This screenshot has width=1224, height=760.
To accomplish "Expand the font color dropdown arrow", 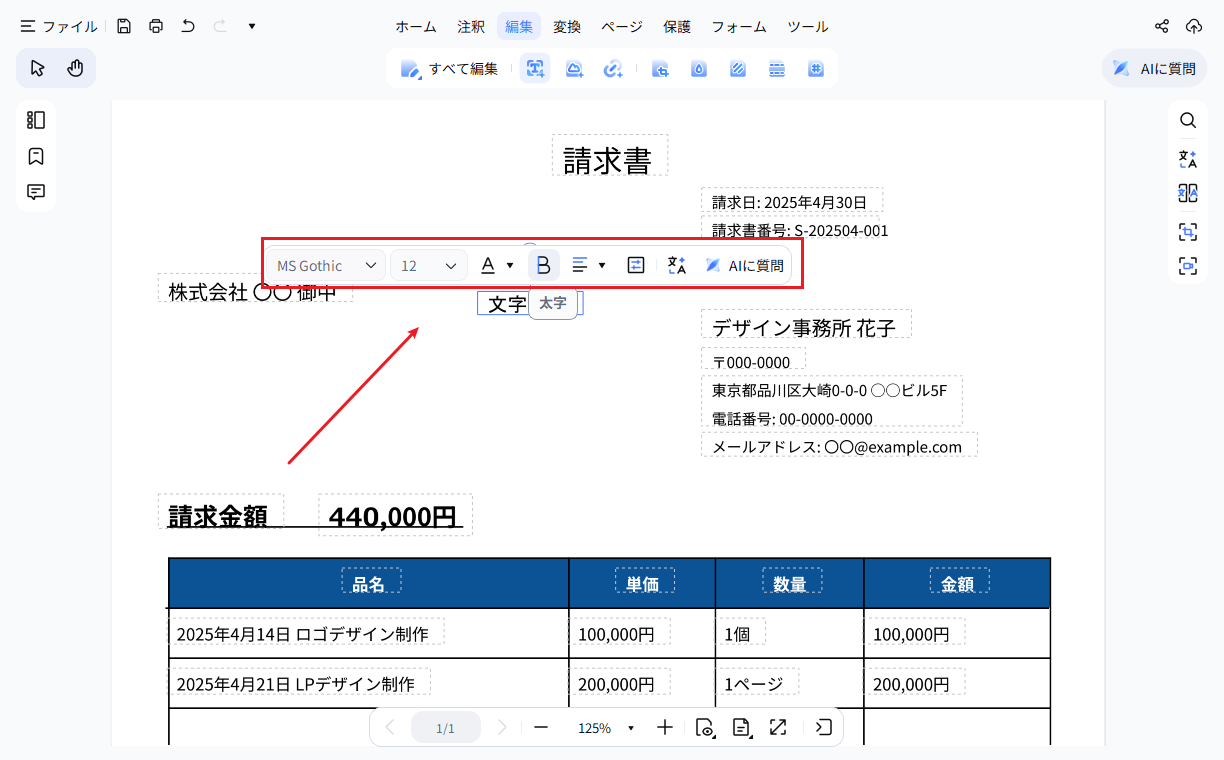I will [x=510, y=265].
